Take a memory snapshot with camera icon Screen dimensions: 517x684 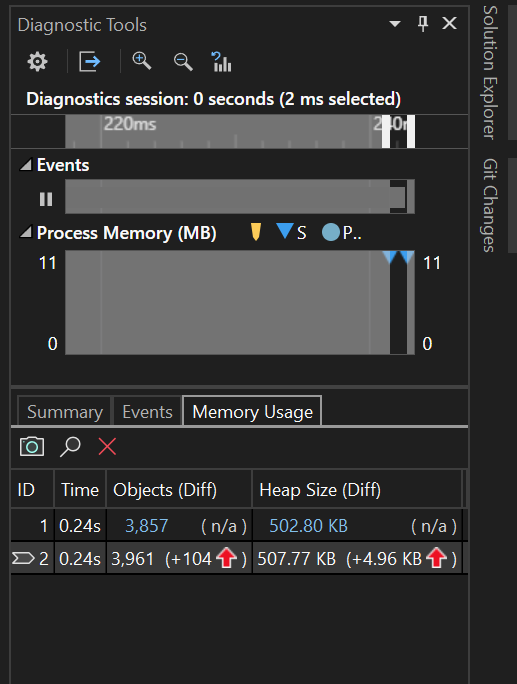(x=32, y=447)
